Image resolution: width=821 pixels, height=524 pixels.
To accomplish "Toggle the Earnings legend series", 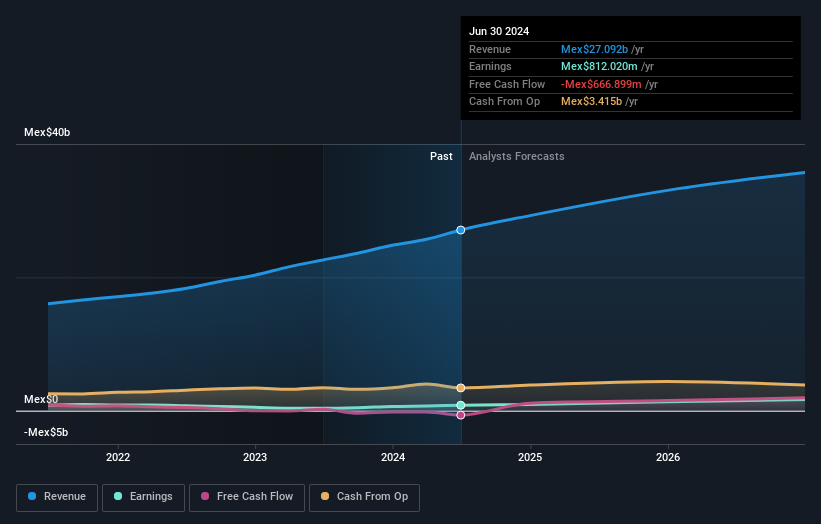I will (x=143, y=497).
